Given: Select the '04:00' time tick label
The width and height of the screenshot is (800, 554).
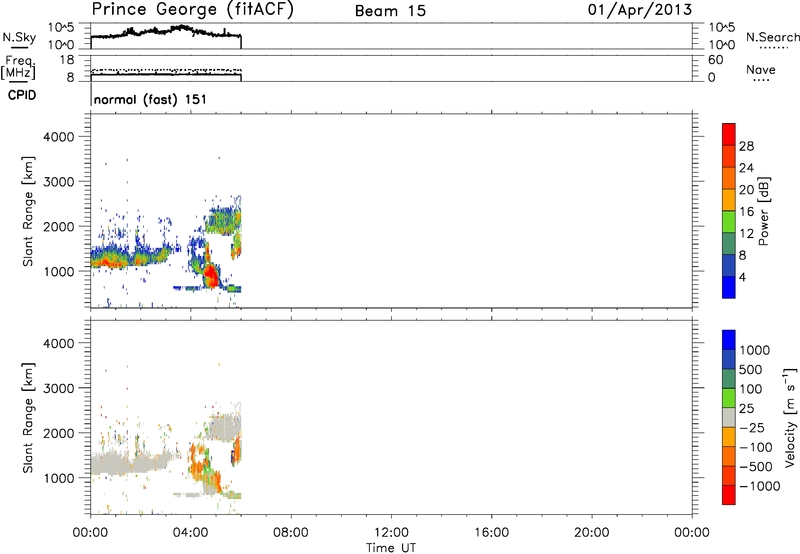Looking at the screenshot, I should tap(191, 533).
